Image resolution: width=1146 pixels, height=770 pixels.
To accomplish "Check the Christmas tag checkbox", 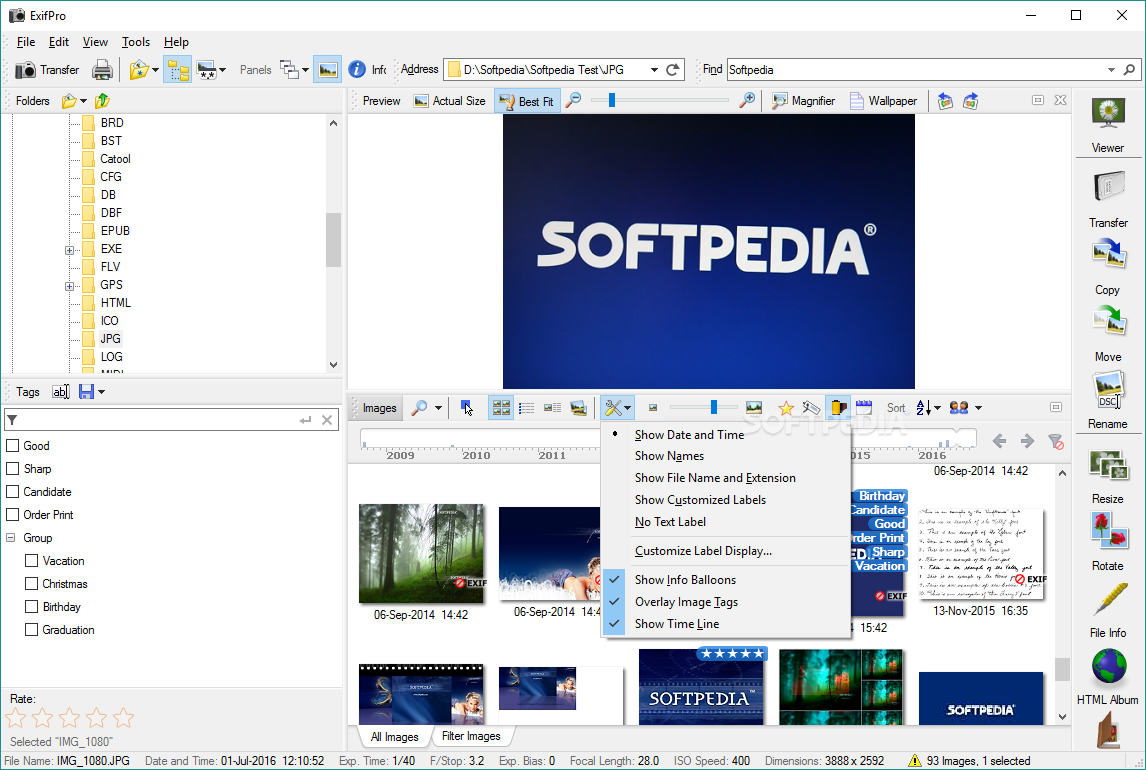I will coord(31,584).
